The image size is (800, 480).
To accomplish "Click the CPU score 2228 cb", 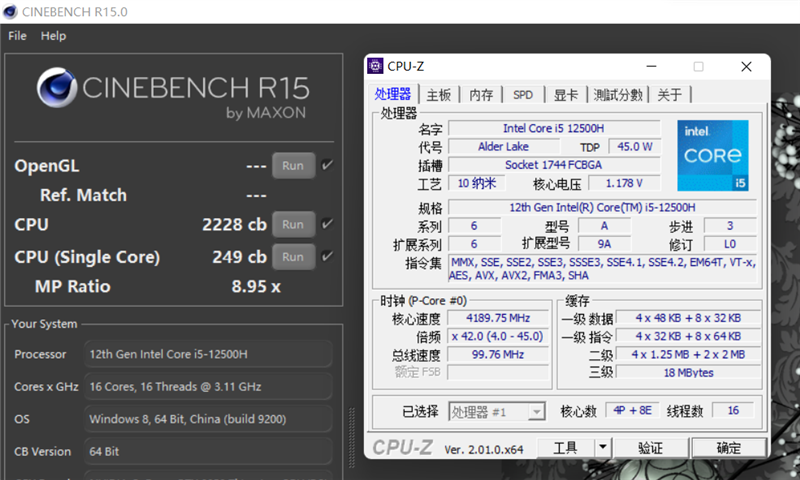I will click(234, 224).
